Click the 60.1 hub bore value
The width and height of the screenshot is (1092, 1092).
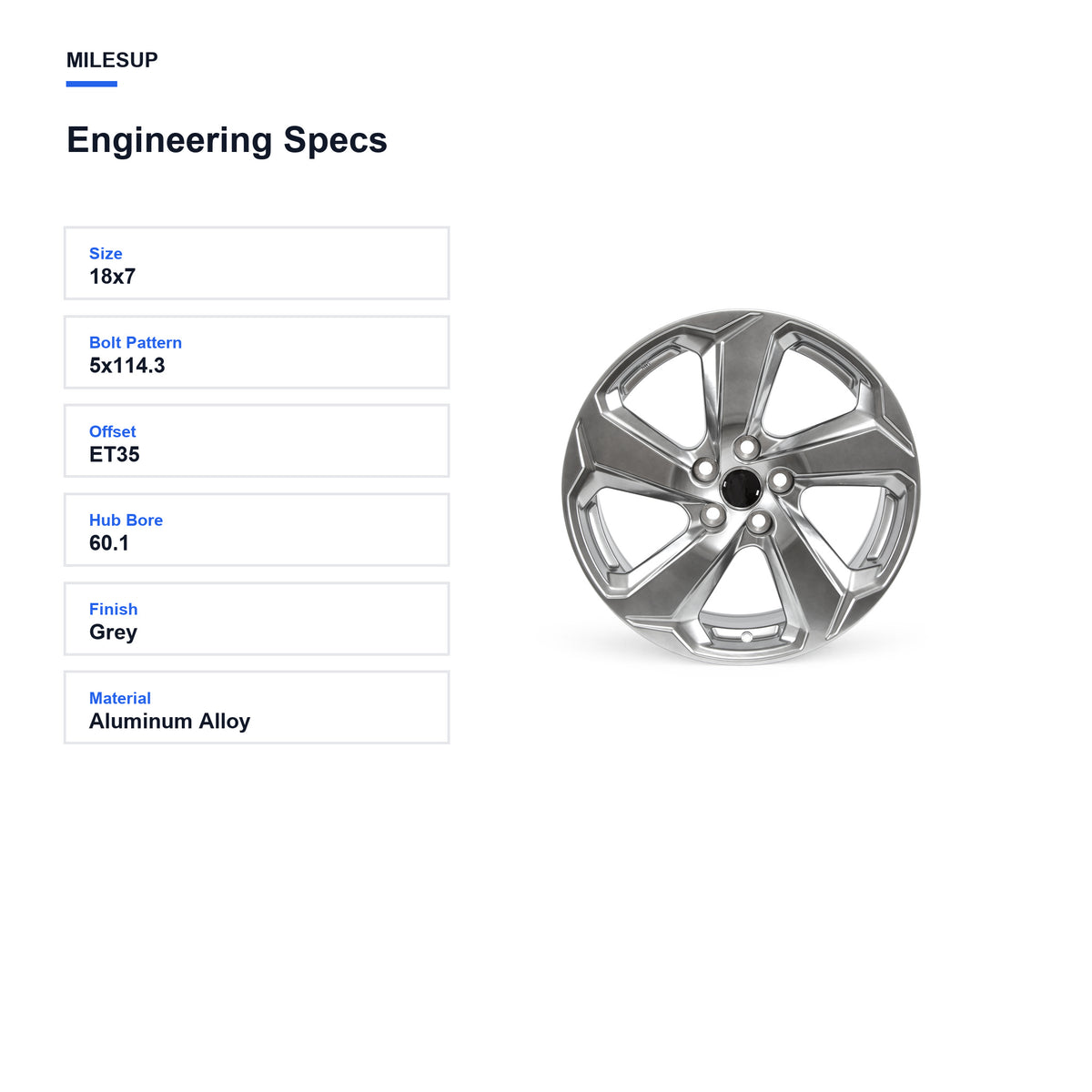tap(109, 543)
